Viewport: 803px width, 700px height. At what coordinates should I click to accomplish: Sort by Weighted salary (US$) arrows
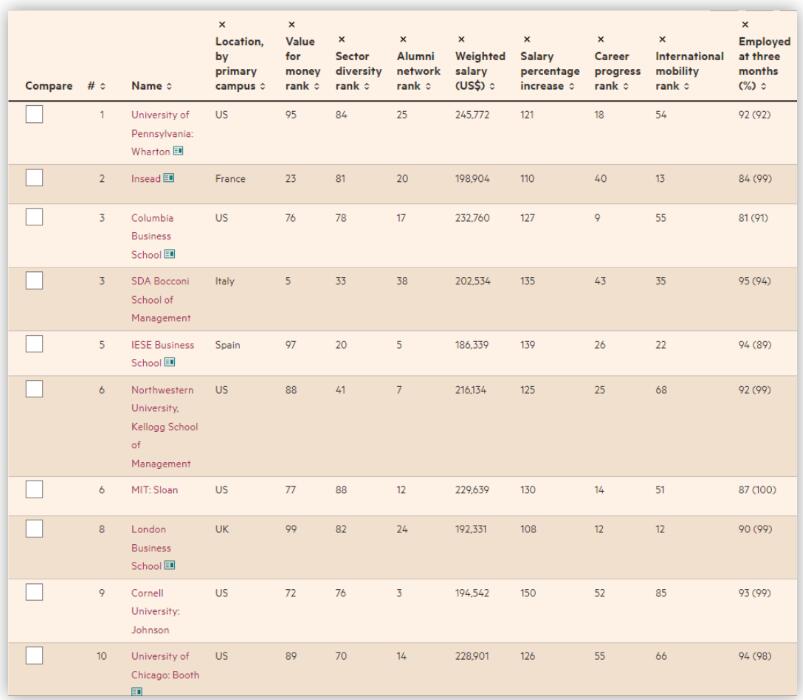point(492,86)
